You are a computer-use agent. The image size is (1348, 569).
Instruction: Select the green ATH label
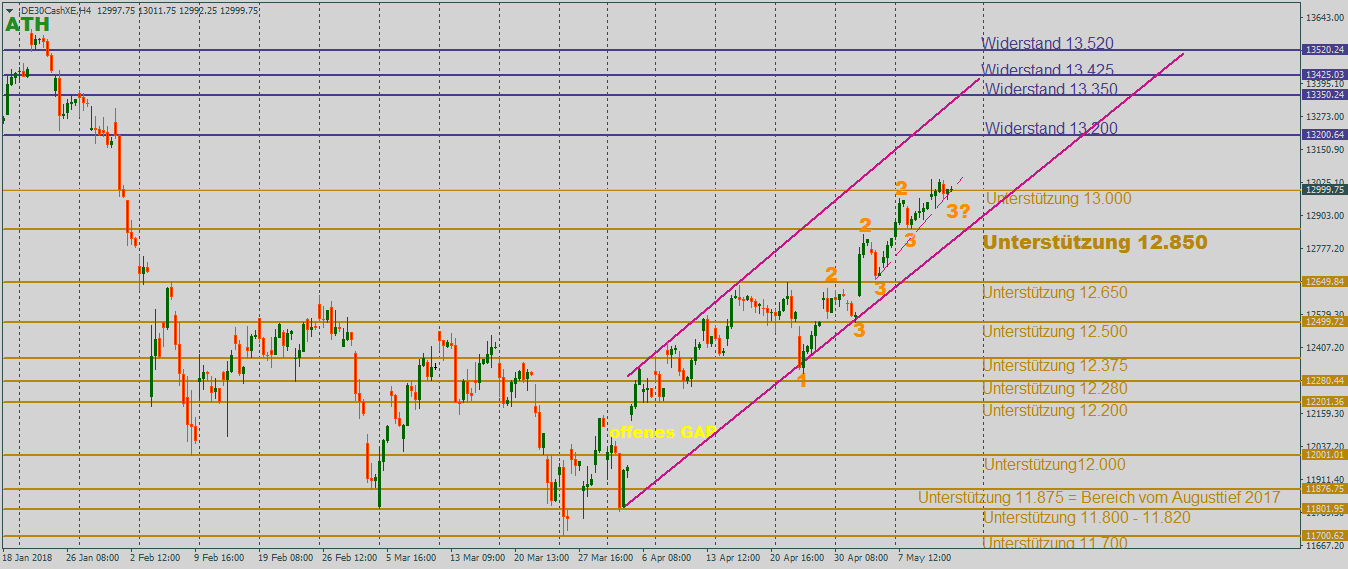[27, 24]
